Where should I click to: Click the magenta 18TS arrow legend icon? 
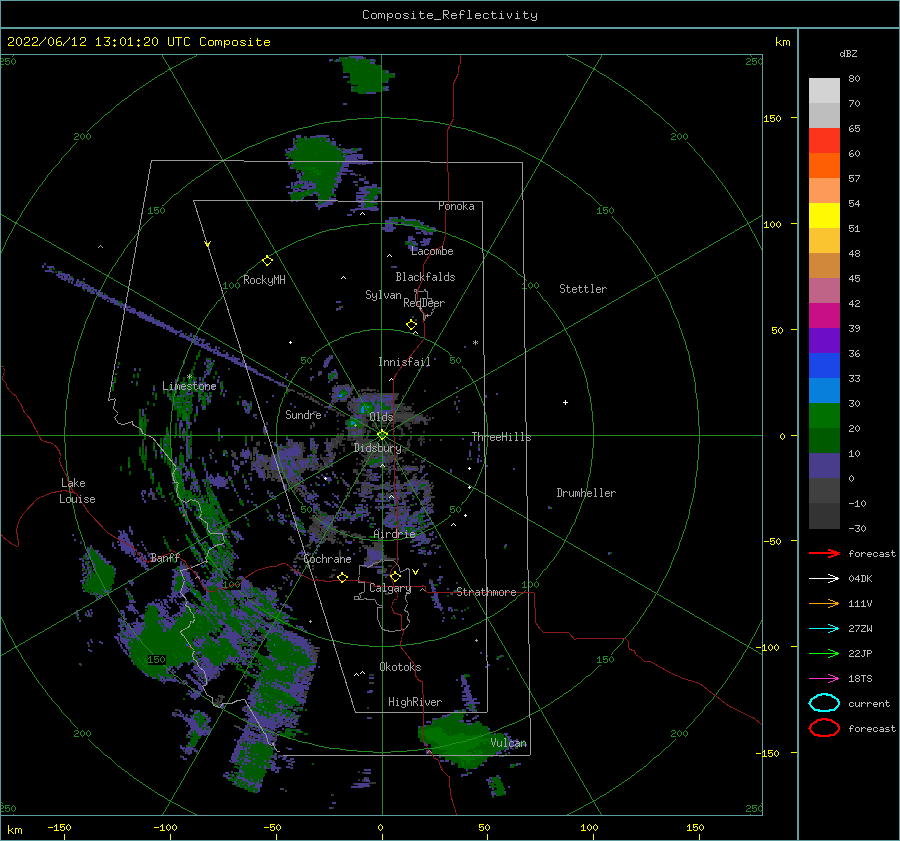click(x=824, y=679)
